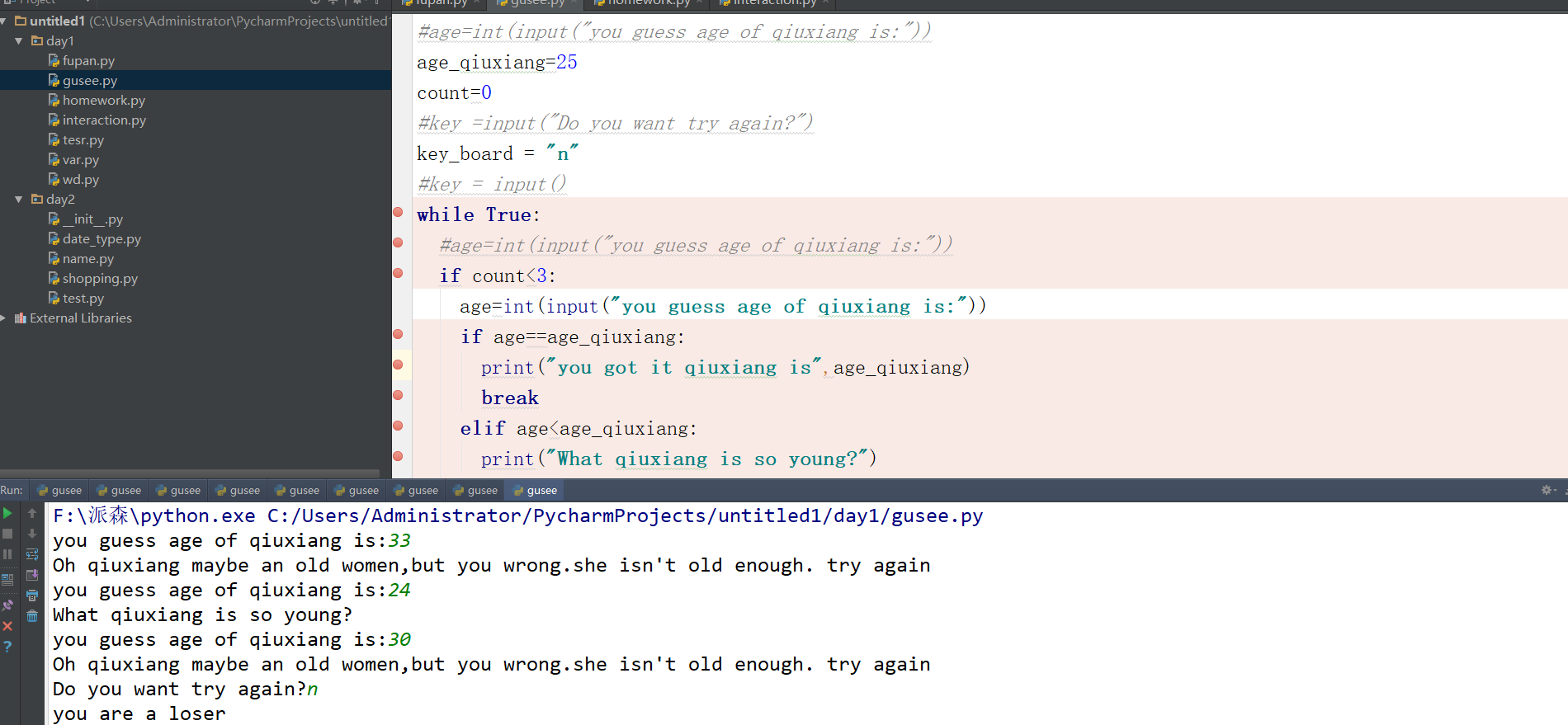The height and width of the screenshot is (725, 1568).
Task: Select the first gusee run tab beside Run label
Action: click(59, 490)
